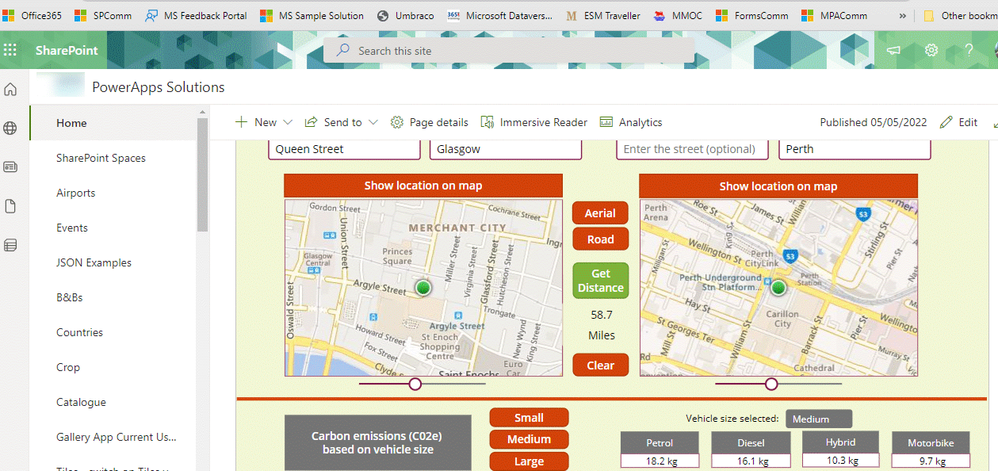Click the home icon in the left rail
The image size is (998, 471).
click(10, 90)
